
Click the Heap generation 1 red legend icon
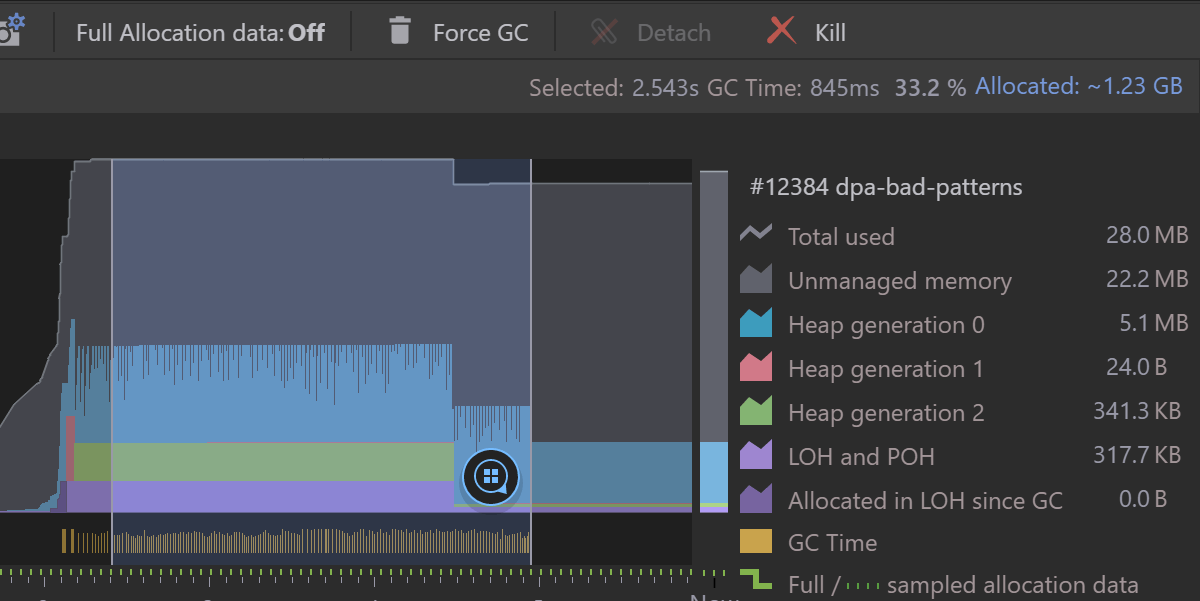[x=756, y=367]
